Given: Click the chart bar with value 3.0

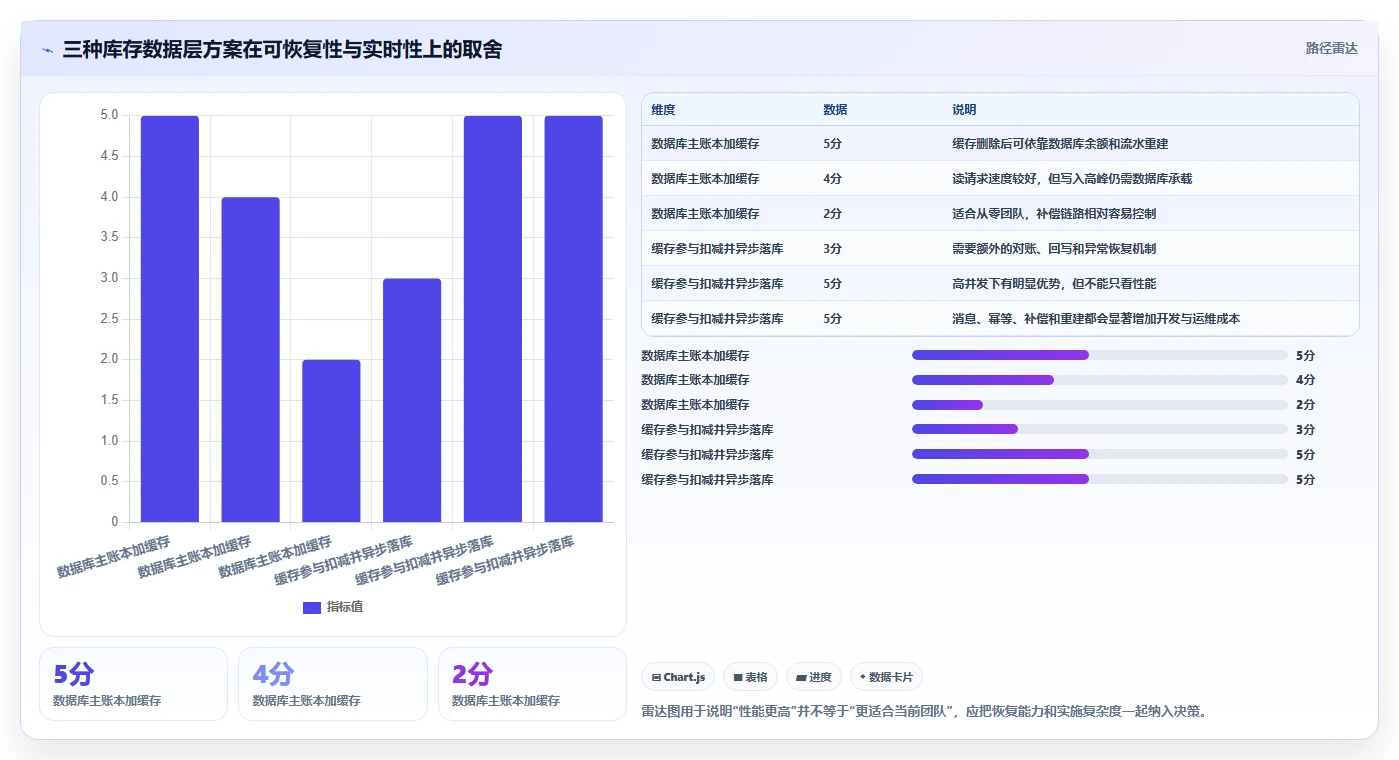Looking at the screenshot, I should point(412,400).
